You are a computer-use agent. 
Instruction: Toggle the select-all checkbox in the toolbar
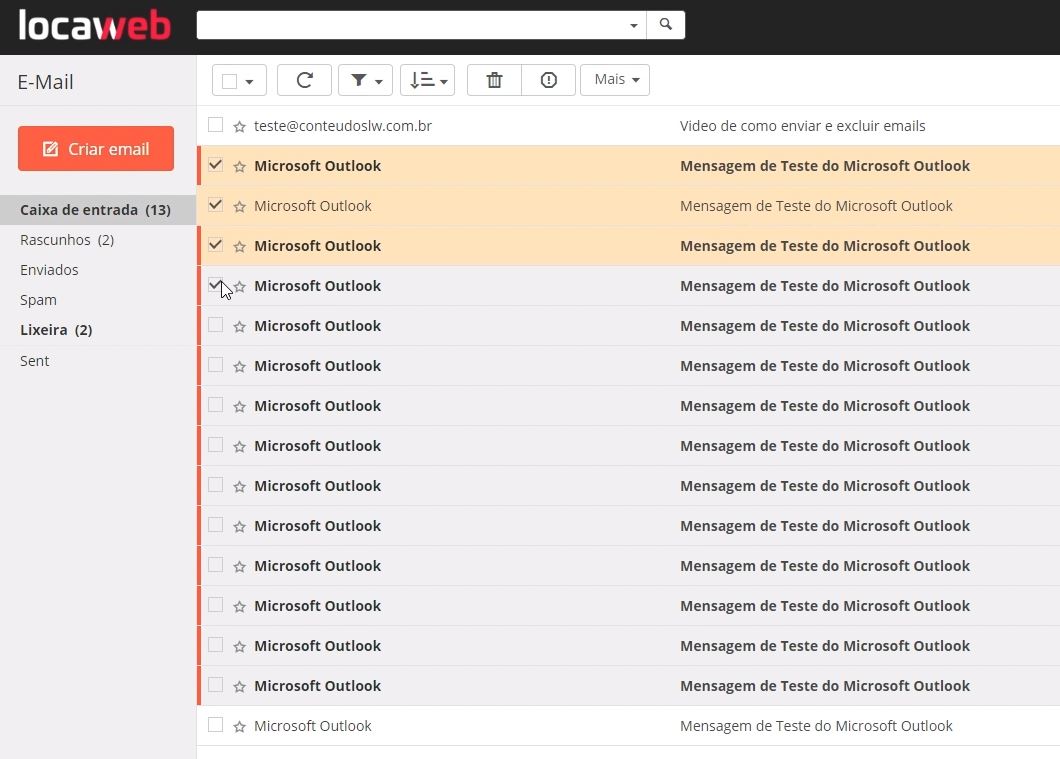(230, 80)
